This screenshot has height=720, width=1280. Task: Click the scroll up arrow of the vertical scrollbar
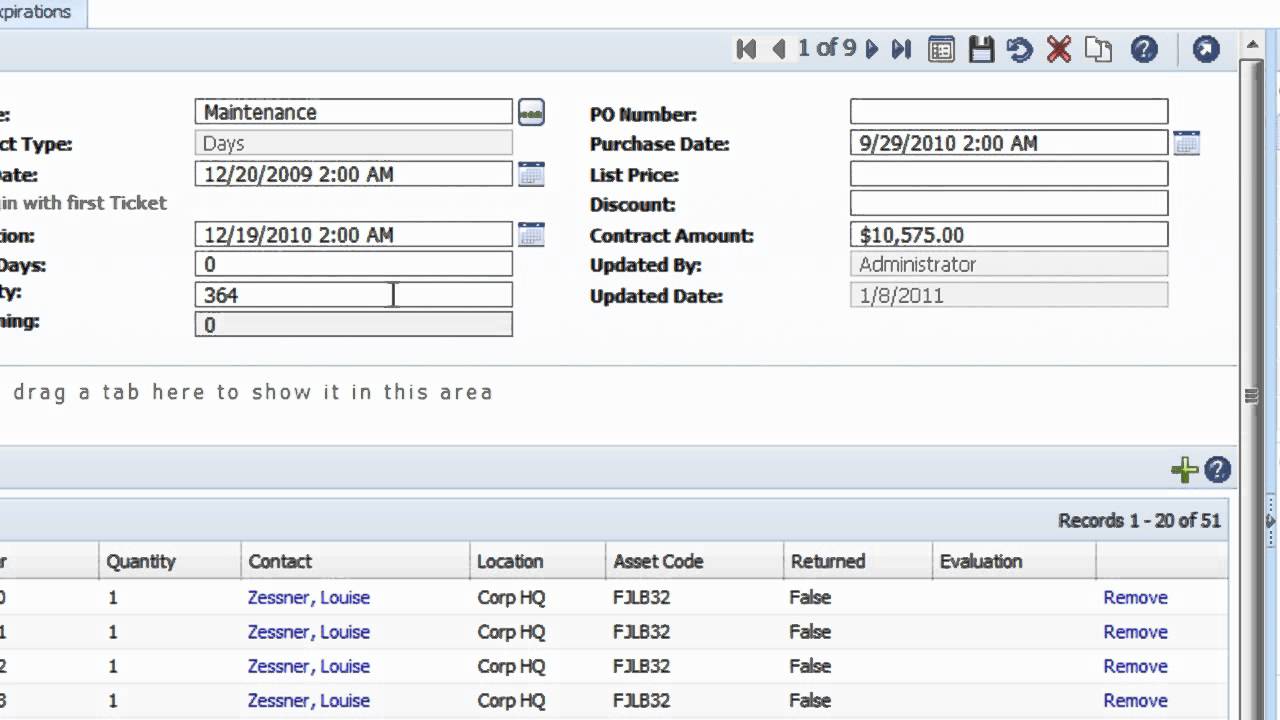(1252, 45)
